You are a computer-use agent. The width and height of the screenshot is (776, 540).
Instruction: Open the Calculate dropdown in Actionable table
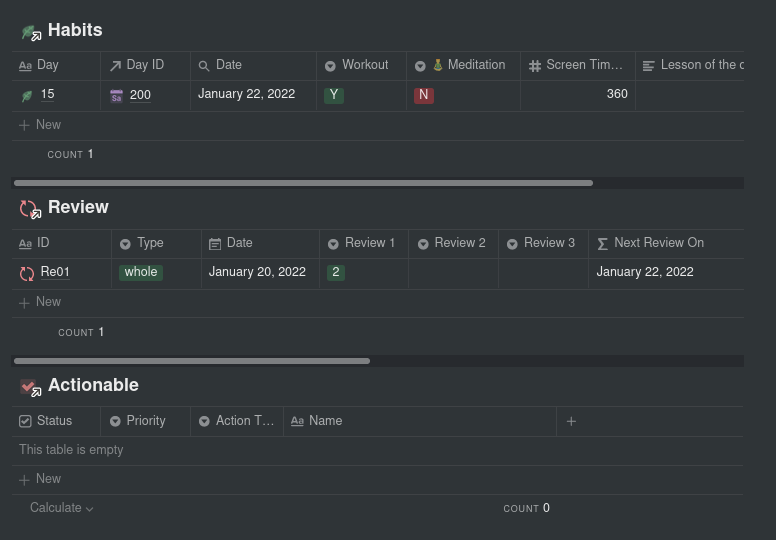click(61, 508)
